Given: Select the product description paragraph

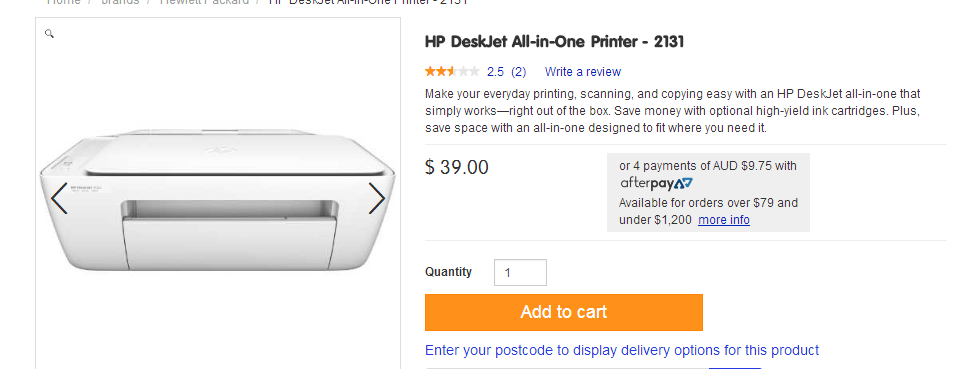Looking at the screenshot, I should 673,111.
